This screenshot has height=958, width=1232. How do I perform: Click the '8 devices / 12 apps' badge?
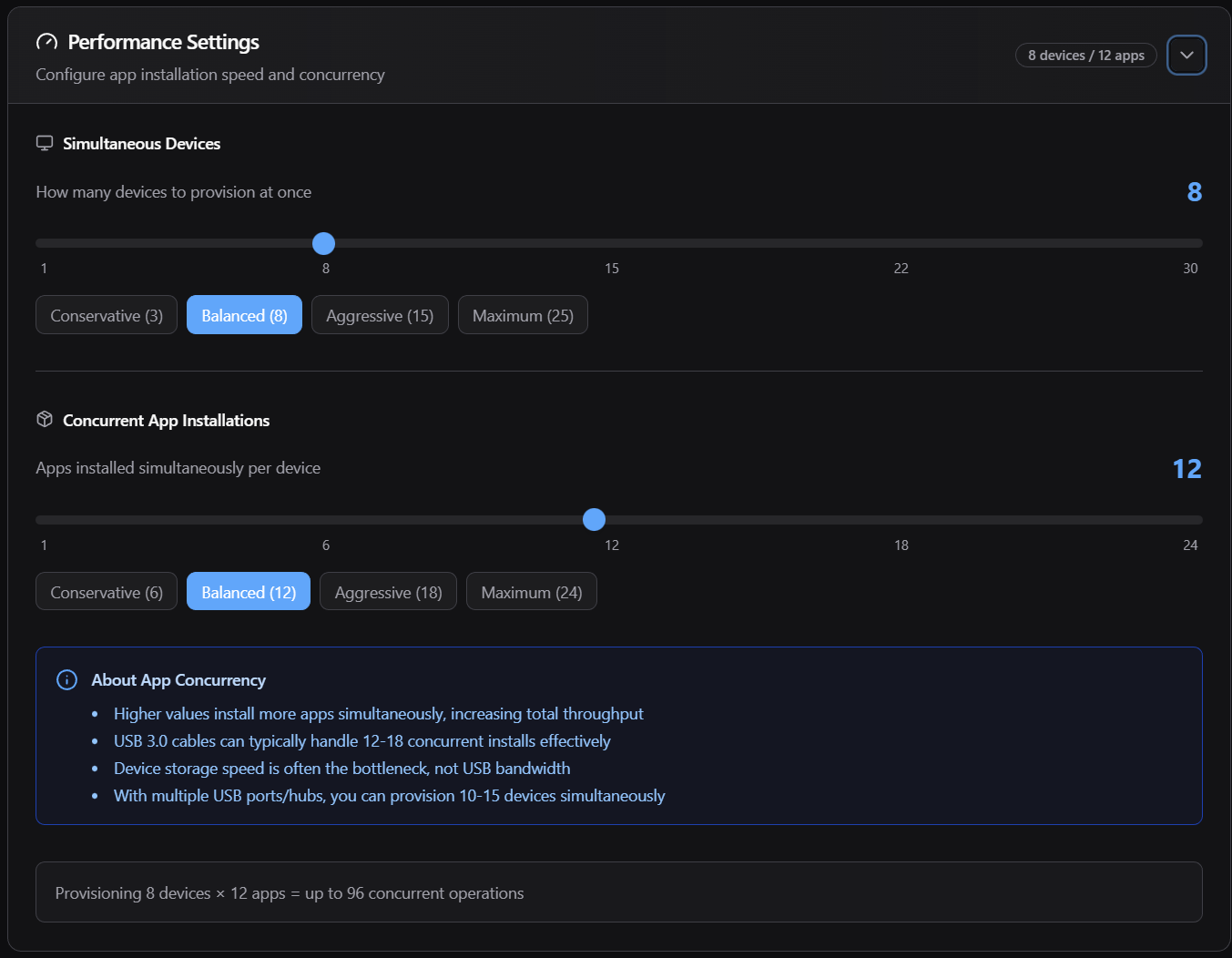coord(1086,56)
